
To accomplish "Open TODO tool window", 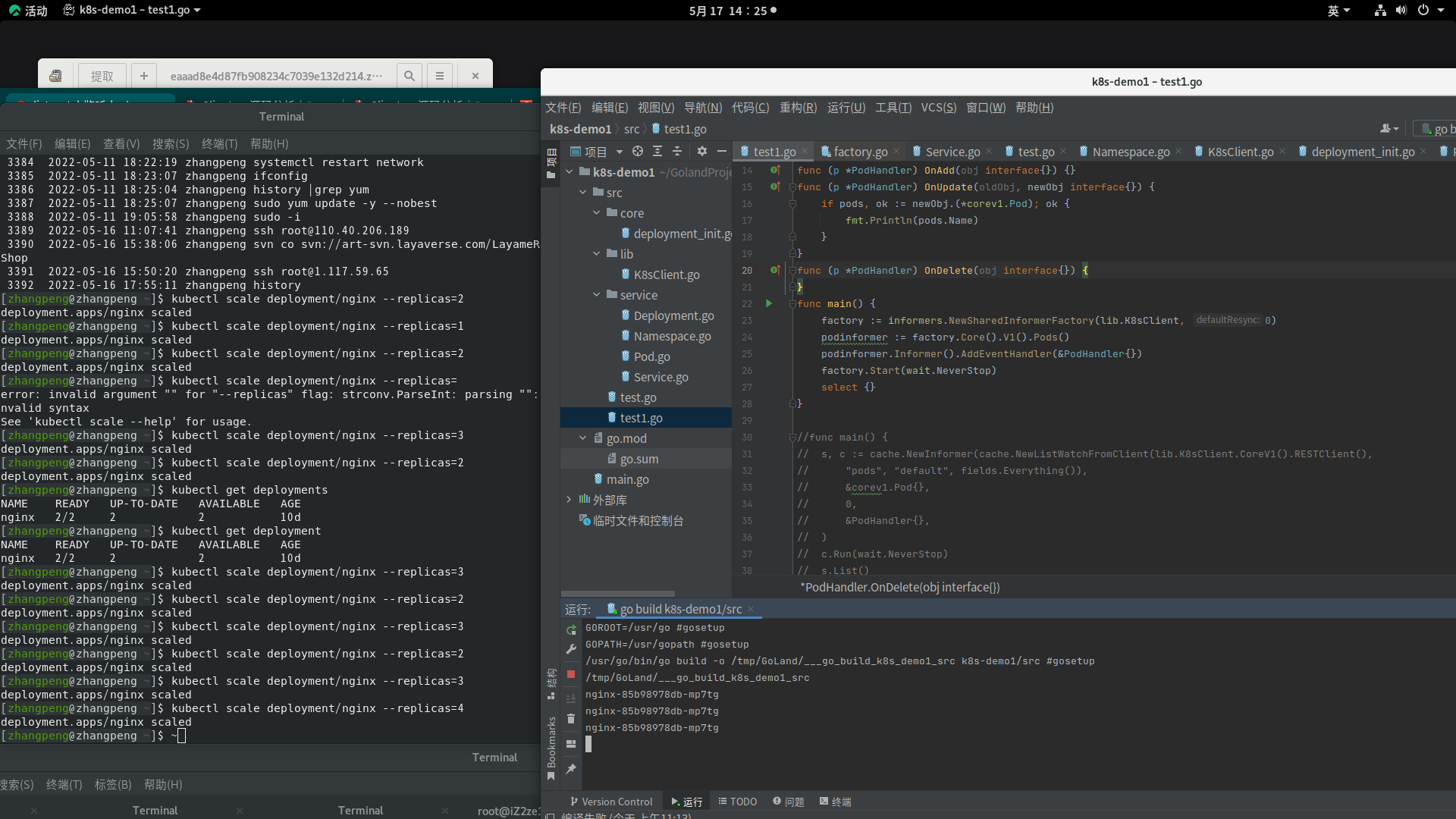I will click(738, 802).
